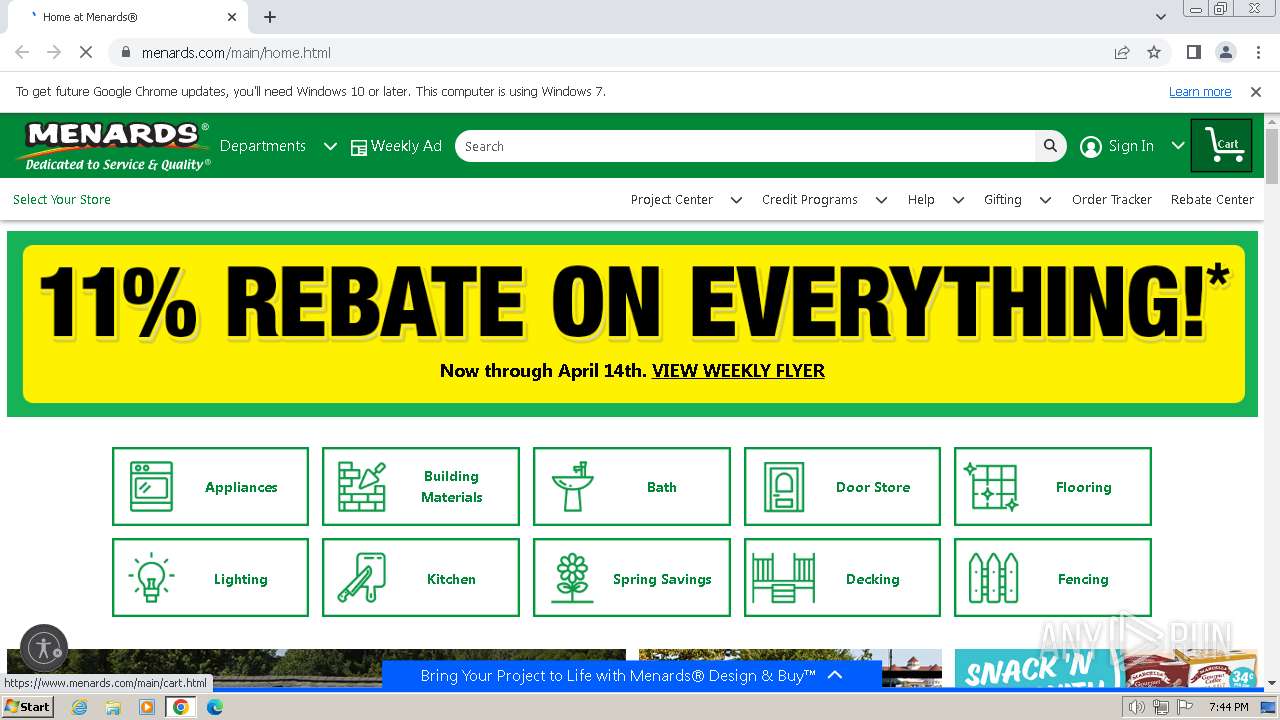Click the search magnifier icon
1280x720 pixels.
1050,146
